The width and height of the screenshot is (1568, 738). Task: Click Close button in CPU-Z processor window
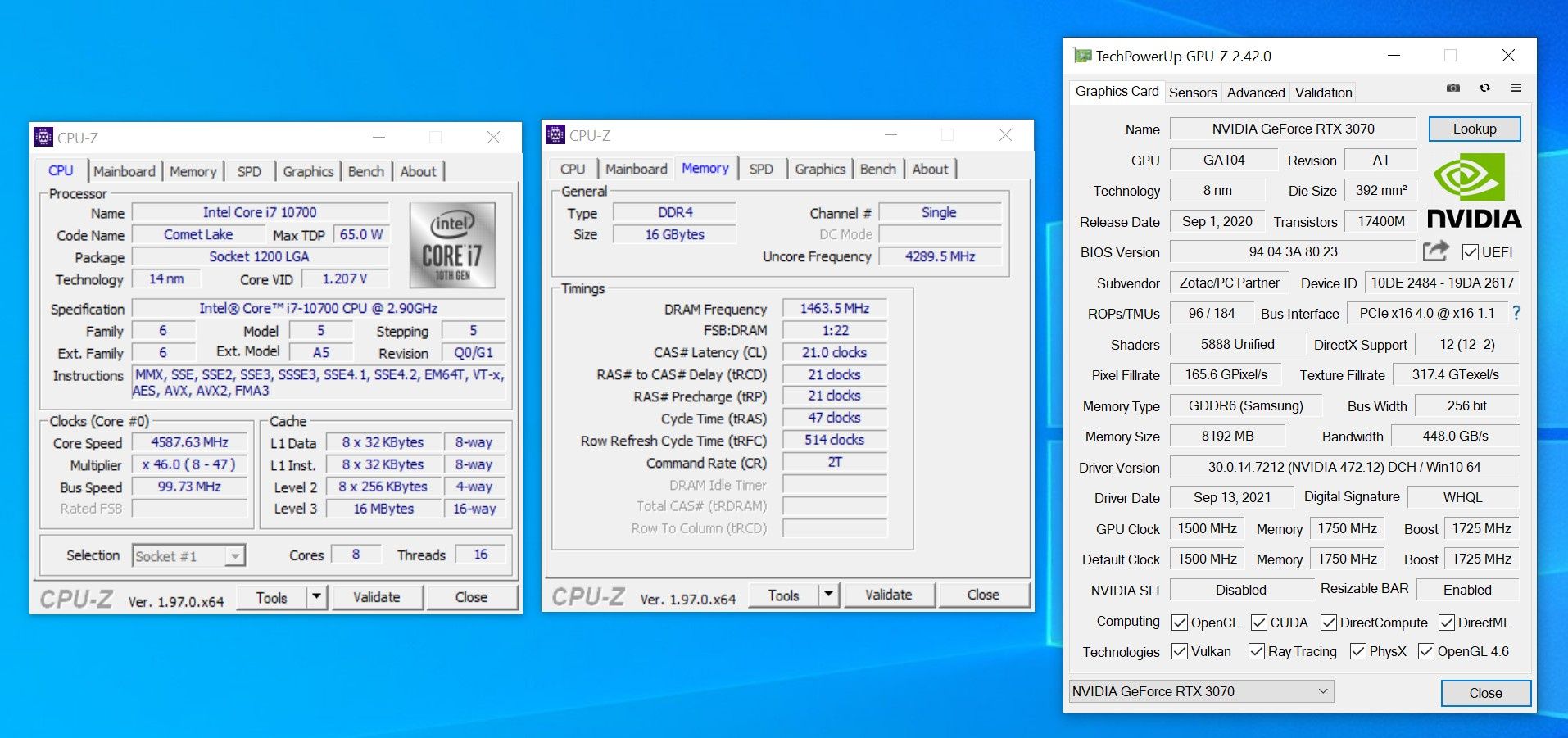471,597
